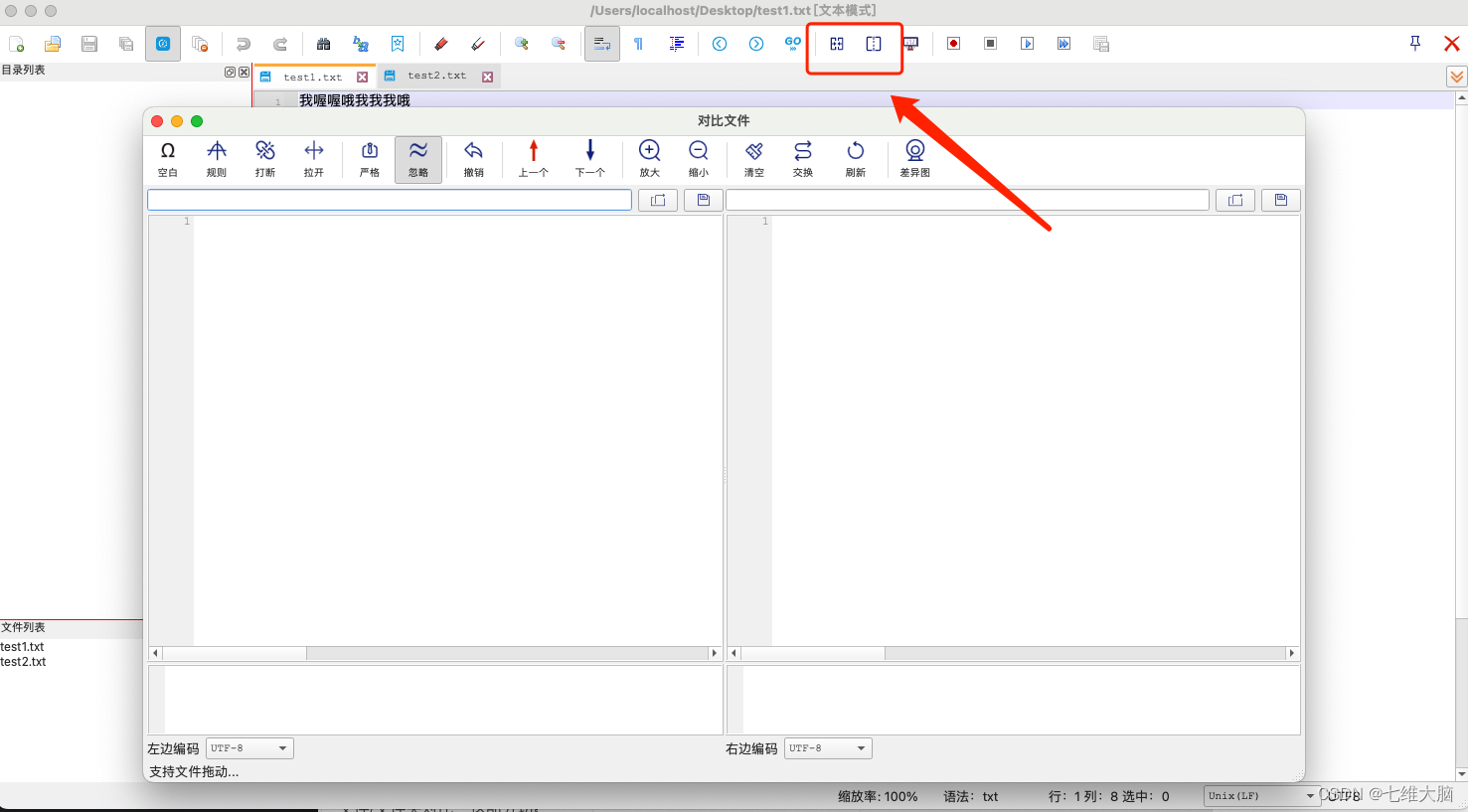The width and height of the screenshot is (1468, 812).
Task: Select the 规则 tool in compare window
Action: [x=217, y=158]
